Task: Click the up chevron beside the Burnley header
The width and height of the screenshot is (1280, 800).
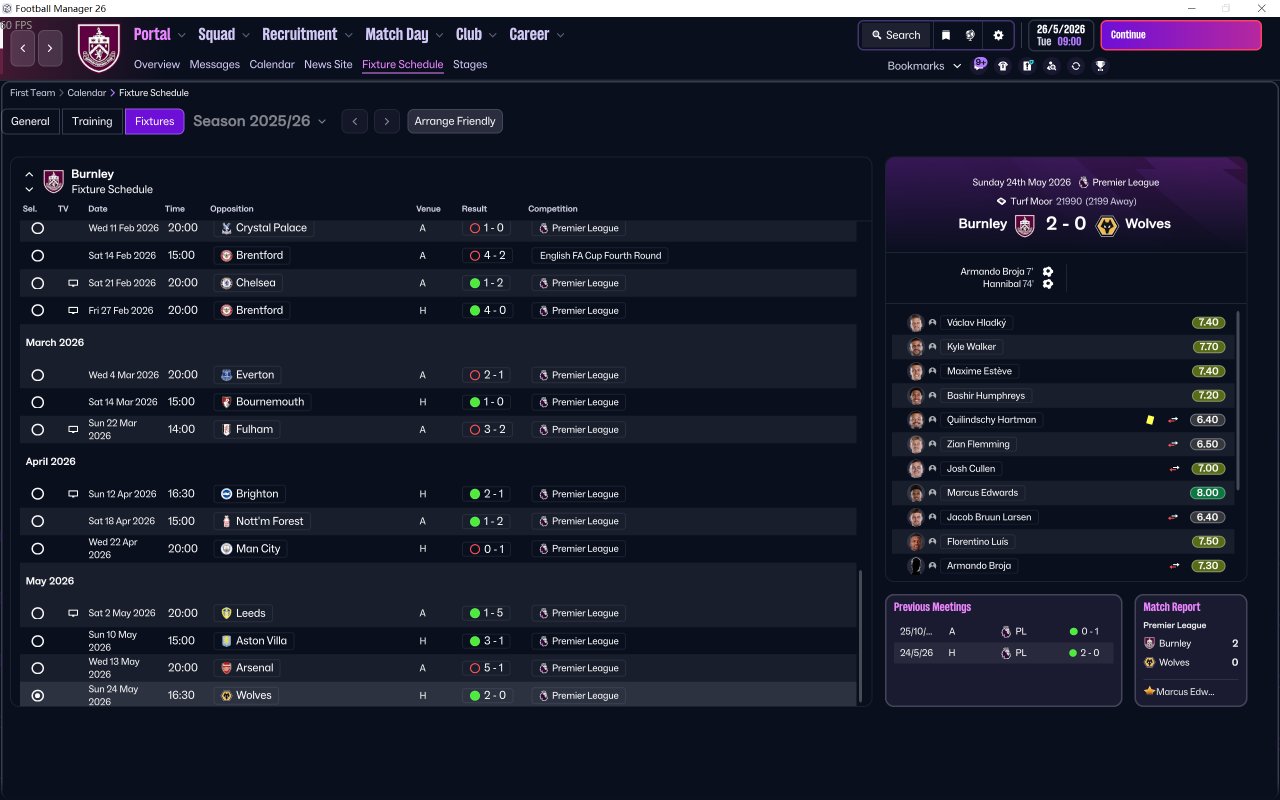Action: 29,174
